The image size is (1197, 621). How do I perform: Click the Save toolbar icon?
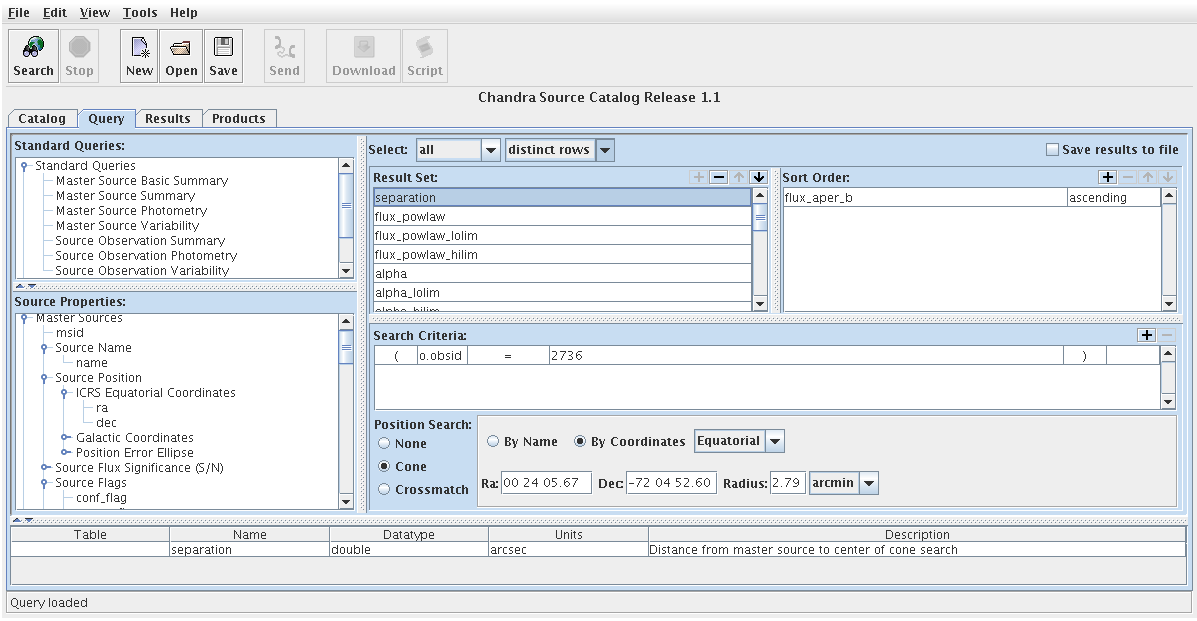[223, 56]
